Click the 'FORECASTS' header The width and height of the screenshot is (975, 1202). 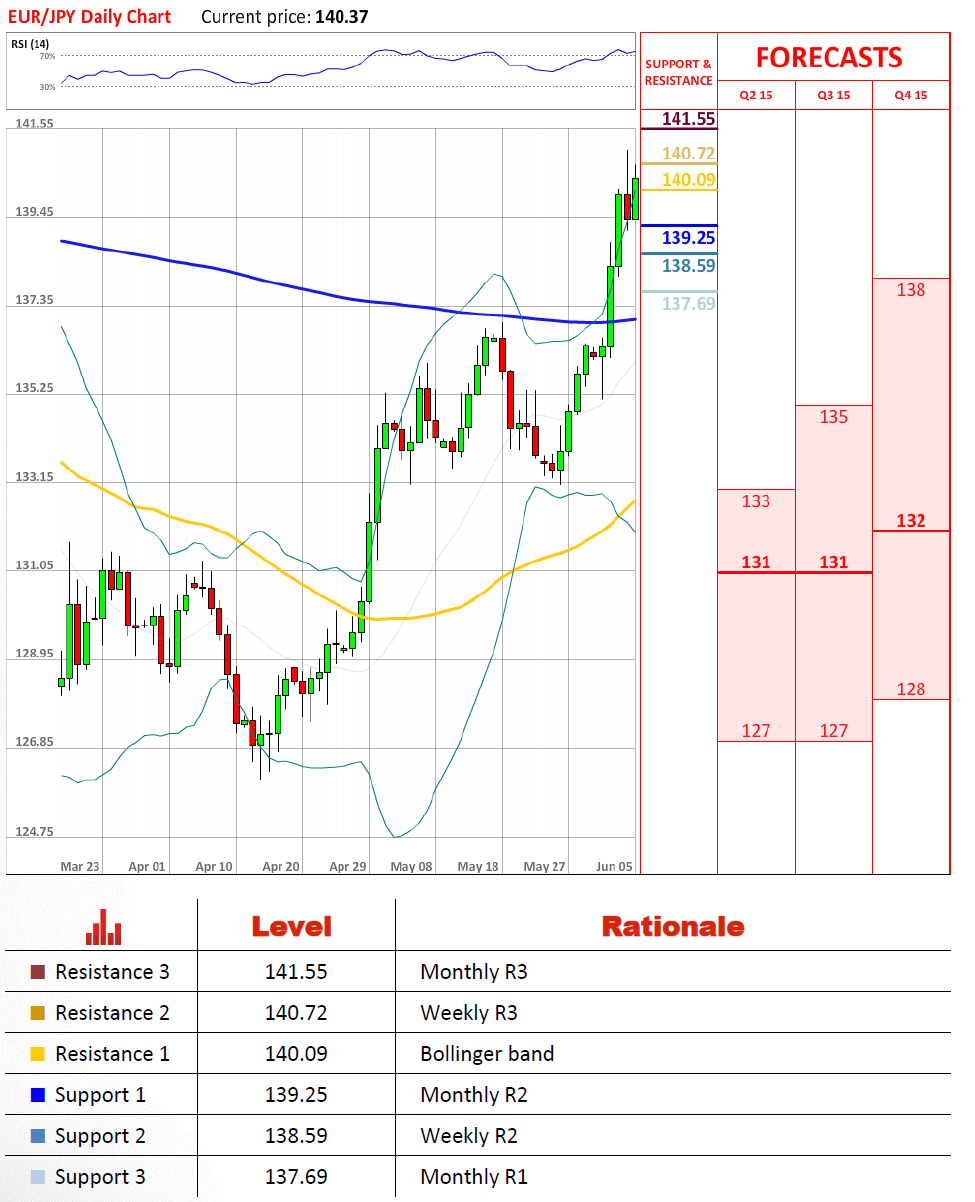(x=829, y=57)
